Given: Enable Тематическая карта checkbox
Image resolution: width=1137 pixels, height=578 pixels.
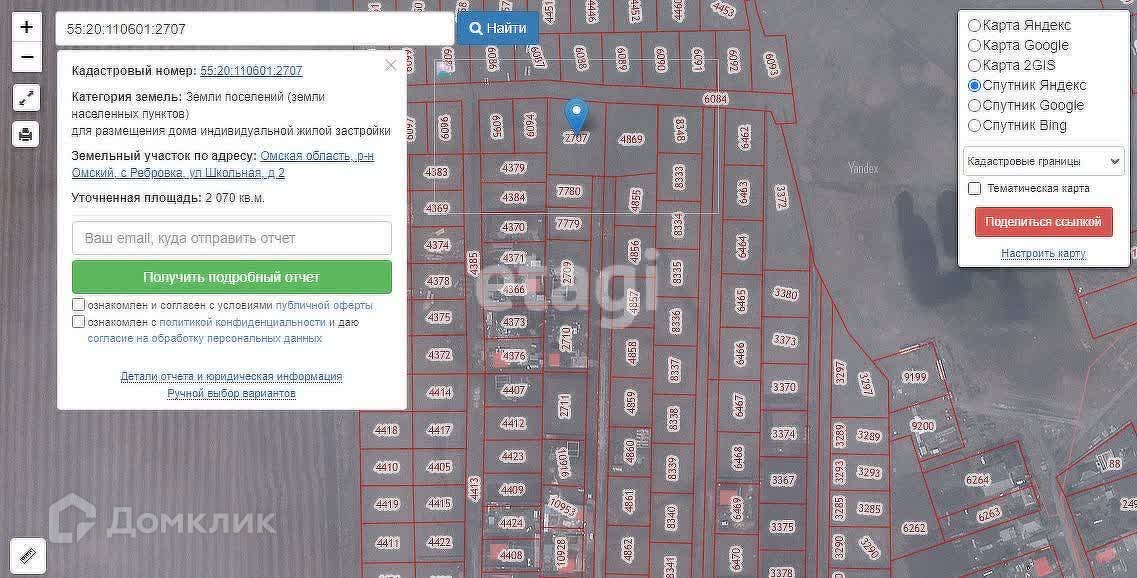Looking at the screenshot, I should [x=975, y=189].
